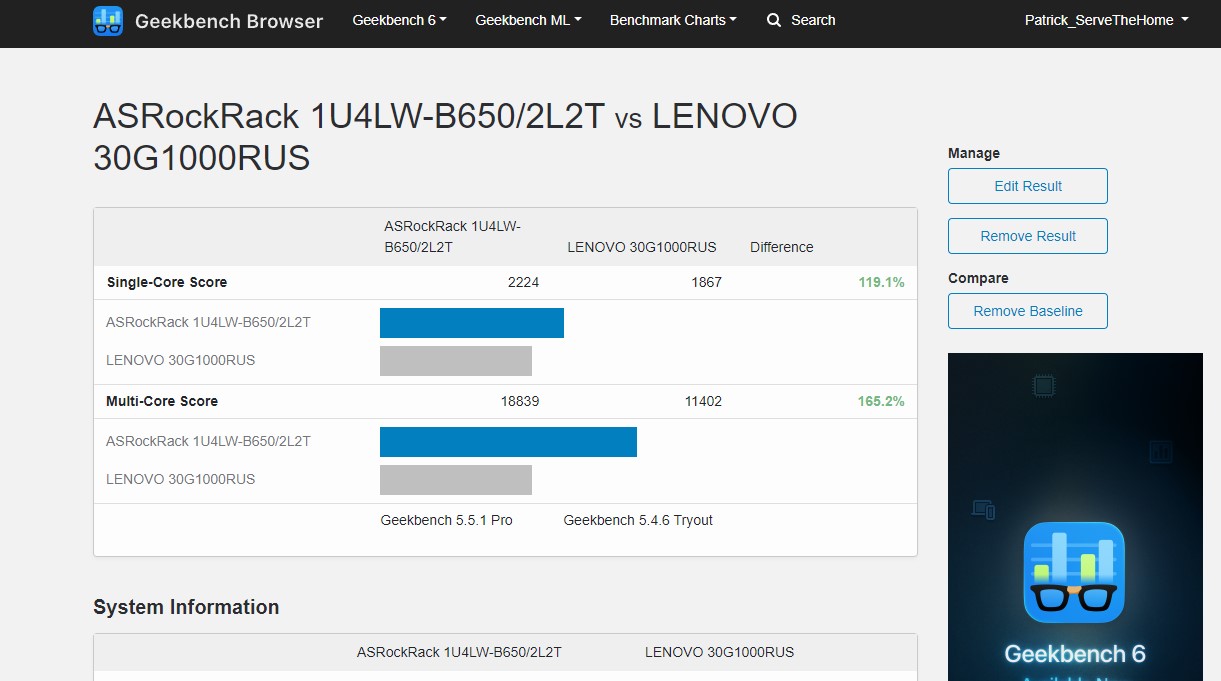Click the 165.2% multi-core difference value
The width and height of the screenshot is (1221, 681).
point(881,401)
